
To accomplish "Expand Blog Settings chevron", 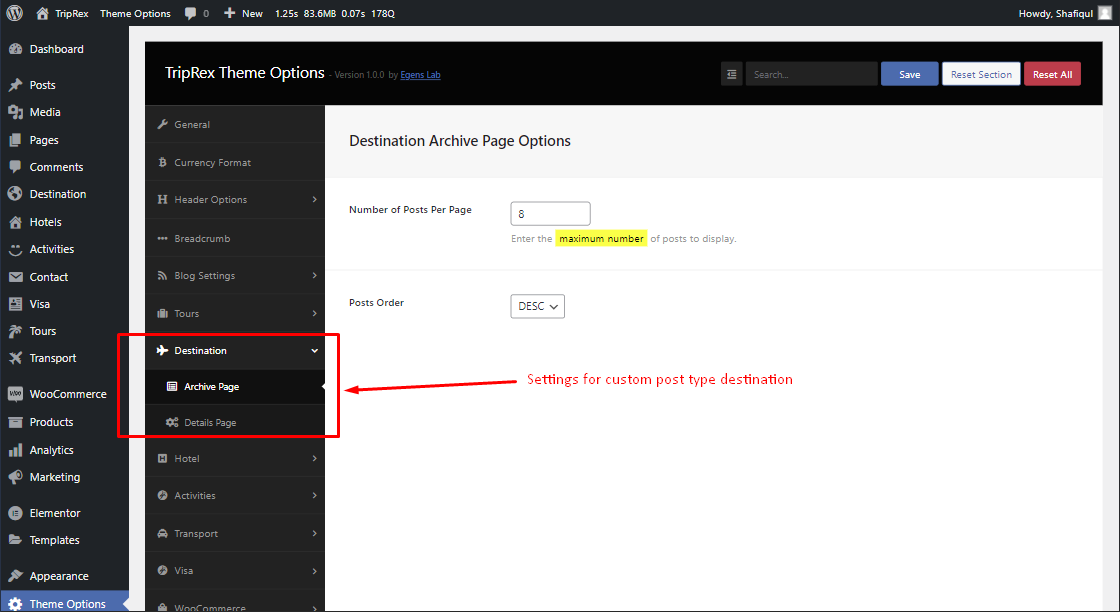I will click(x=314, y=276).
